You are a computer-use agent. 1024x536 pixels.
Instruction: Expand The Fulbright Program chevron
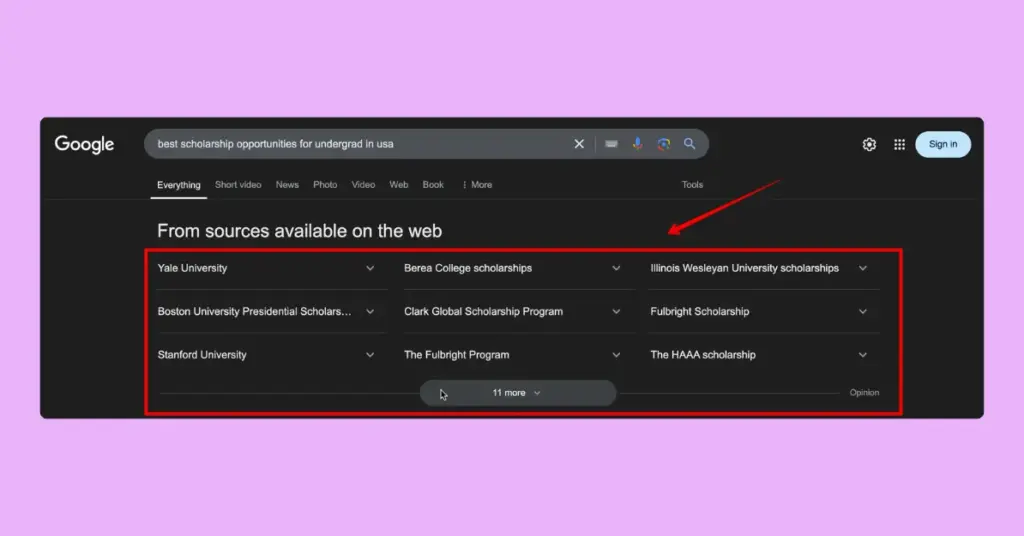pyautogui.click(x=616, y=355)
